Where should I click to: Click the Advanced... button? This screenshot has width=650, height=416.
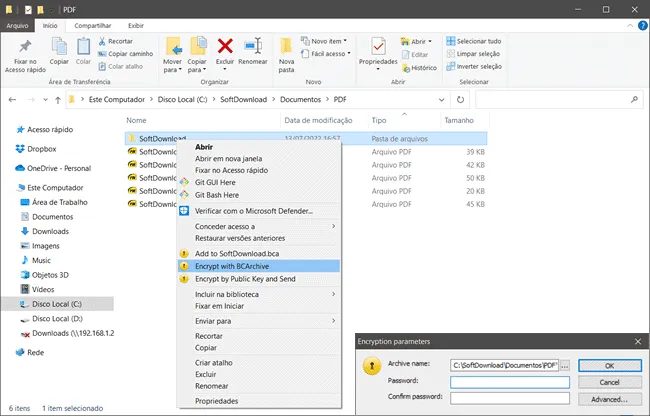tap(610, 399)
